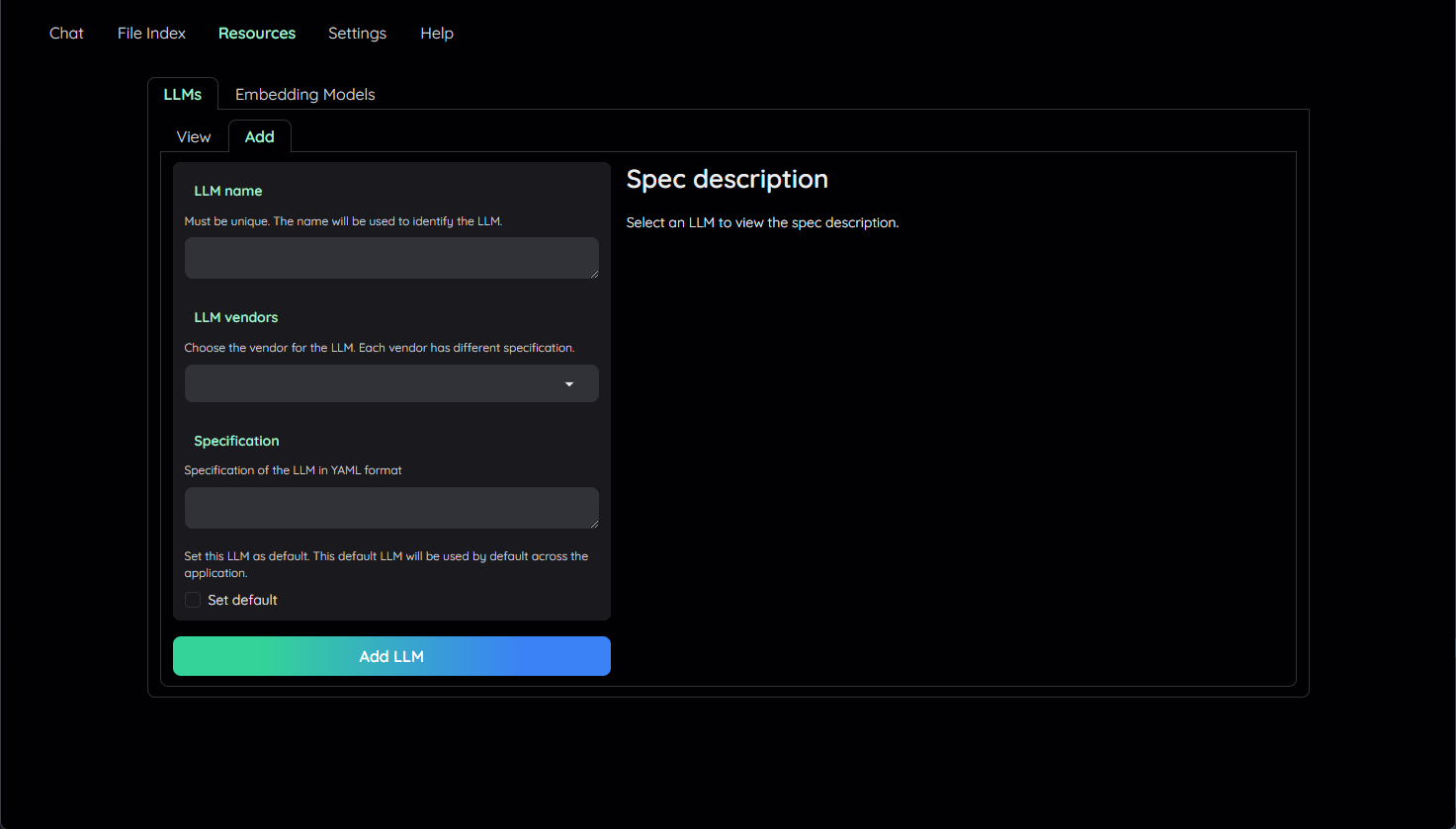Open the LLM vendors combo box
Viewport: 1456px width, 829px height.
pos(376,383)
